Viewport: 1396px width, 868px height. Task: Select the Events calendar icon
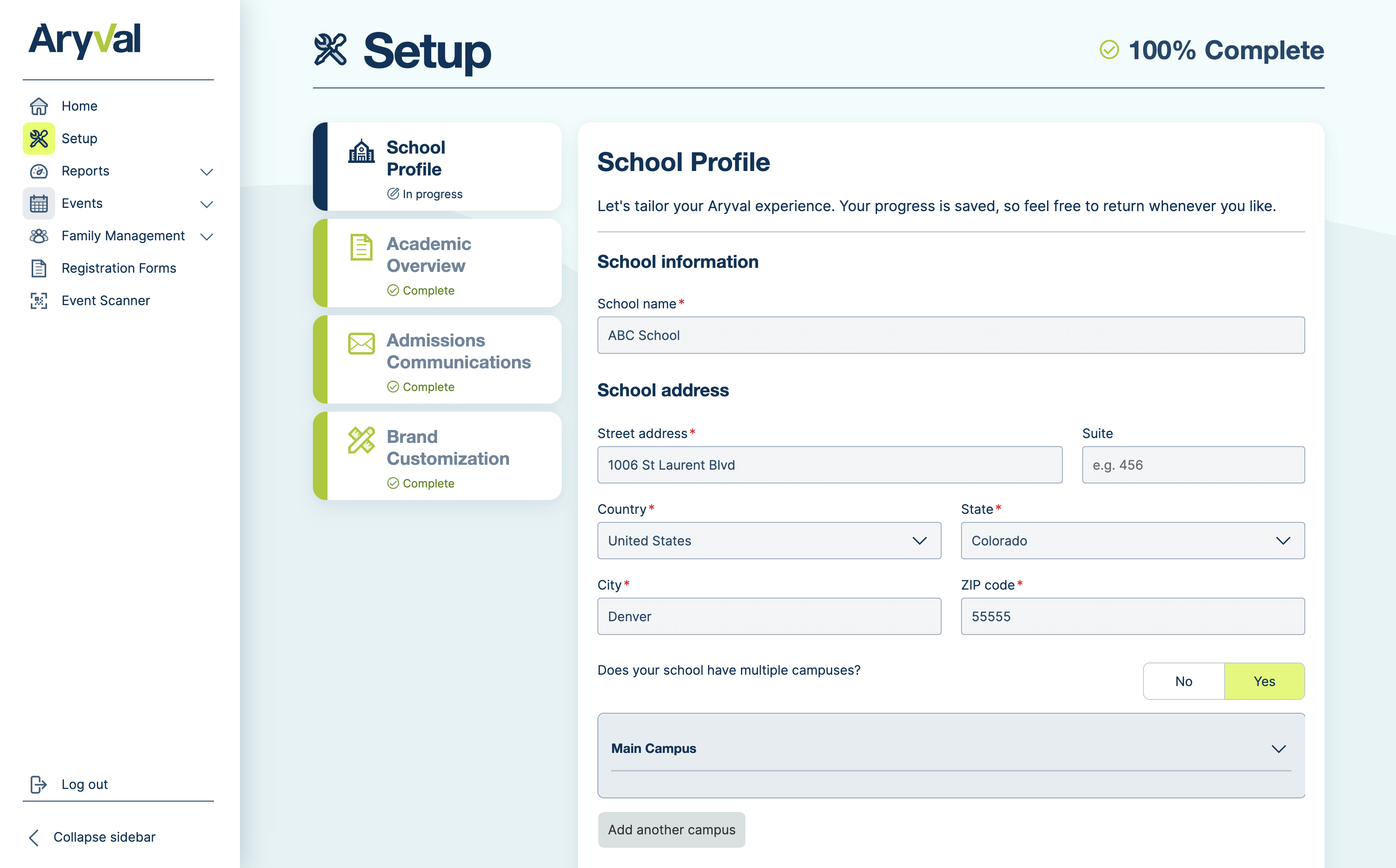pyautogui.click(x=38, y=203)
